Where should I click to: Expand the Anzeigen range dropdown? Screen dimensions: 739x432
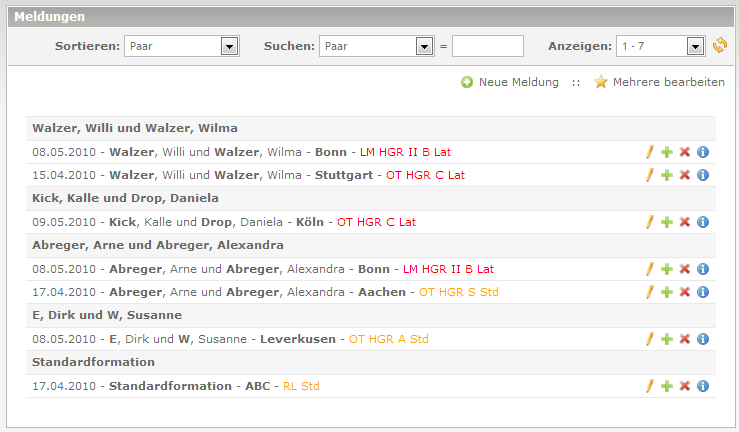(695, 46)
